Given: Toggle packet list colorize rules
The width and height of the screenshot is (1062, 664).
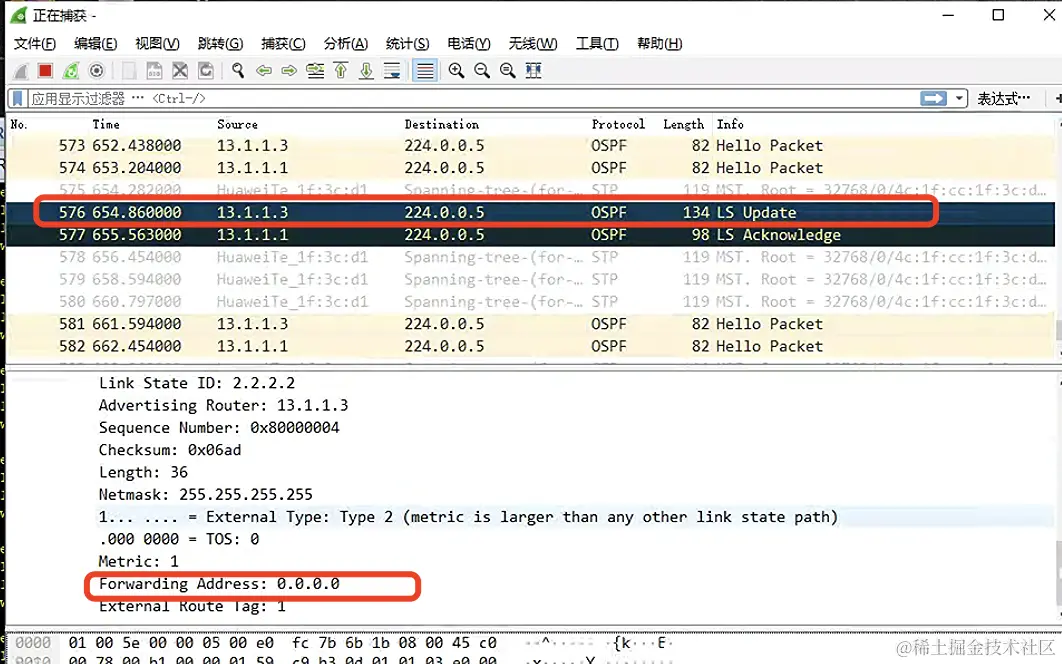Looking at the screenshot, I should [425, 70].
